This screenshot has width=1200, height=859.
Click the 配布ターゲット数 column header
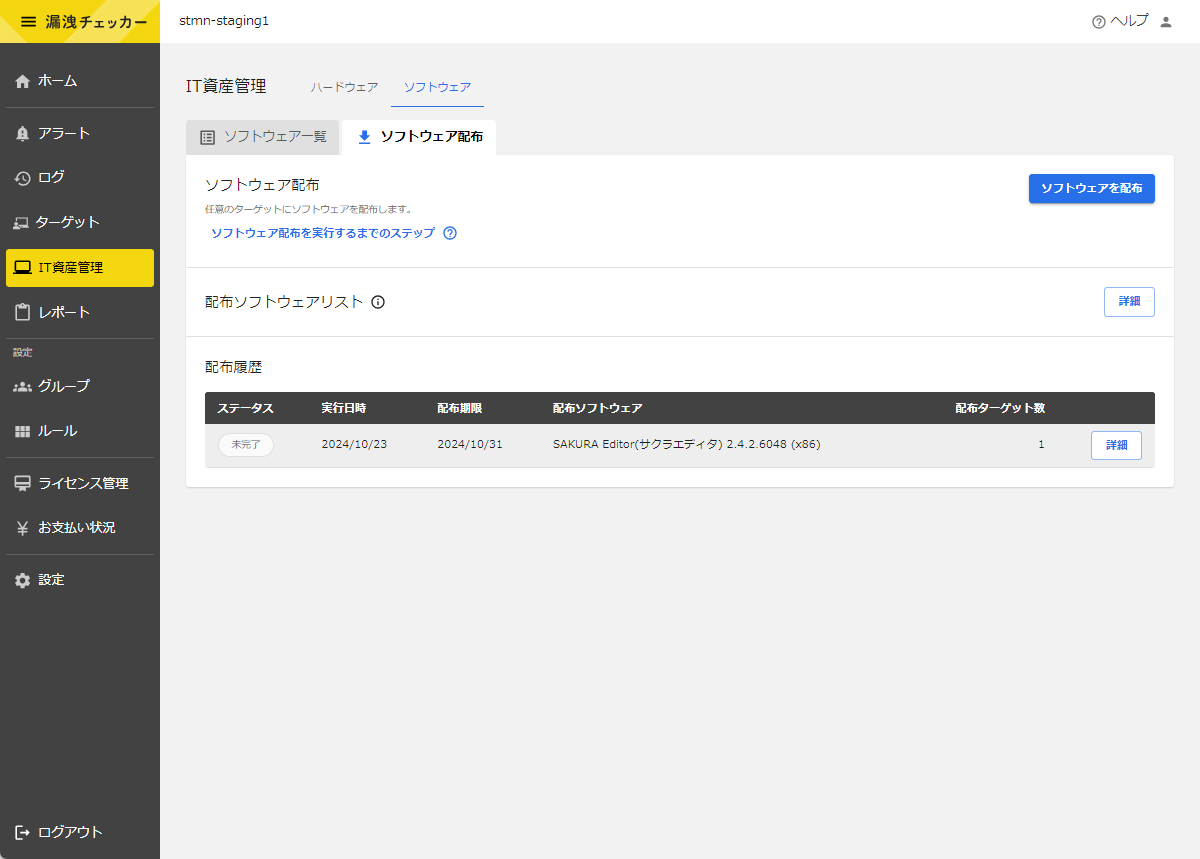point(1000,408)
